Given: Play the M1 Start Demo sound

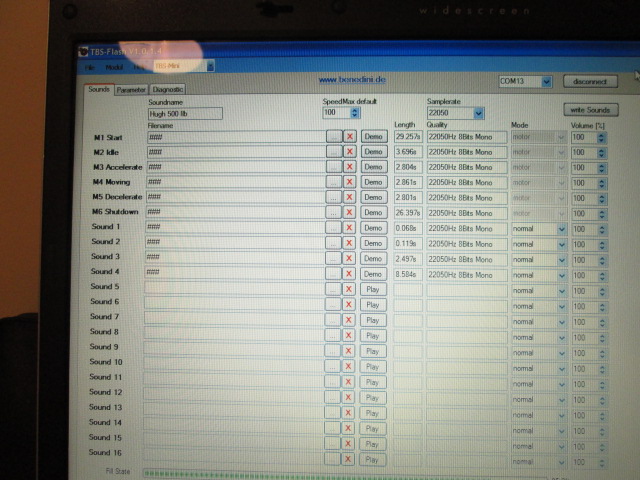Looking at the screenshot, I should (374, 136).
